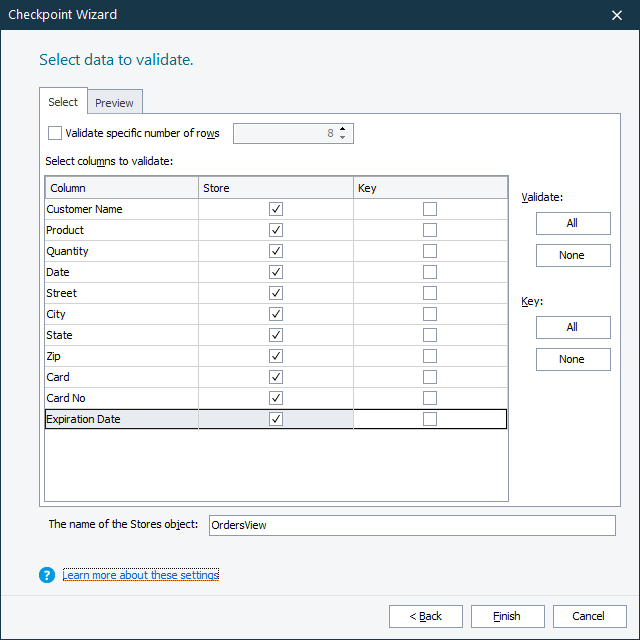
Task: Click None under Key section
Action: tap(572, 359)
